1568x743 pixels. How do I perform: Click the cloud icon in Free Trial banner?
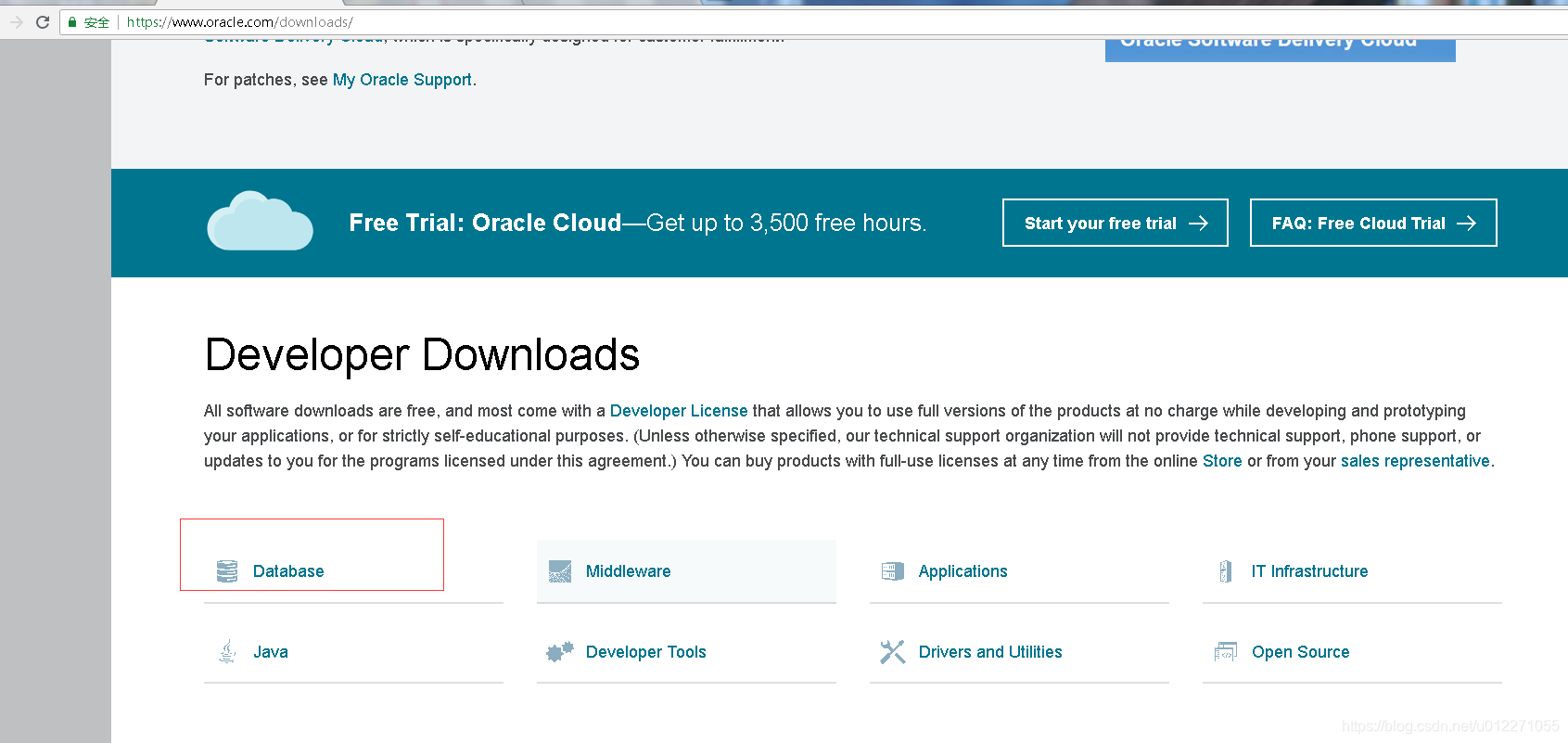[x=260, y=221]
